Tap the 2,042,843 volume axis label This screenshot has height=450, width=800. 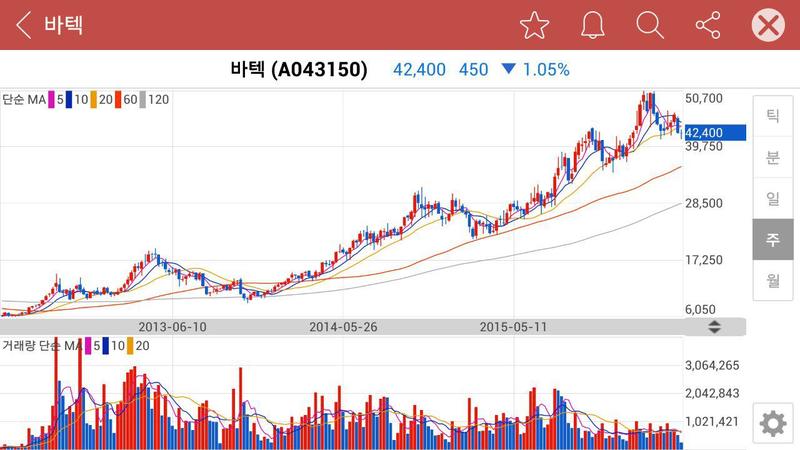[x=712, y=393]
